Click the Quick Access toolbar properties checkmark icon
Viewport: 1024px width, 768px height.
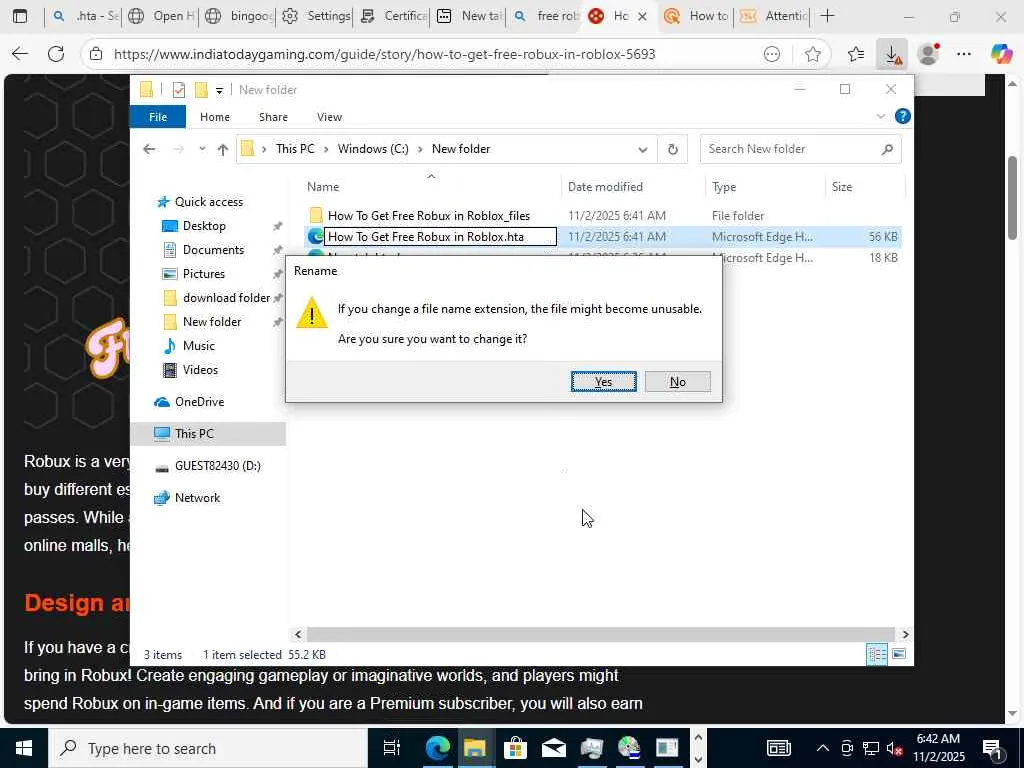[179, 90]
